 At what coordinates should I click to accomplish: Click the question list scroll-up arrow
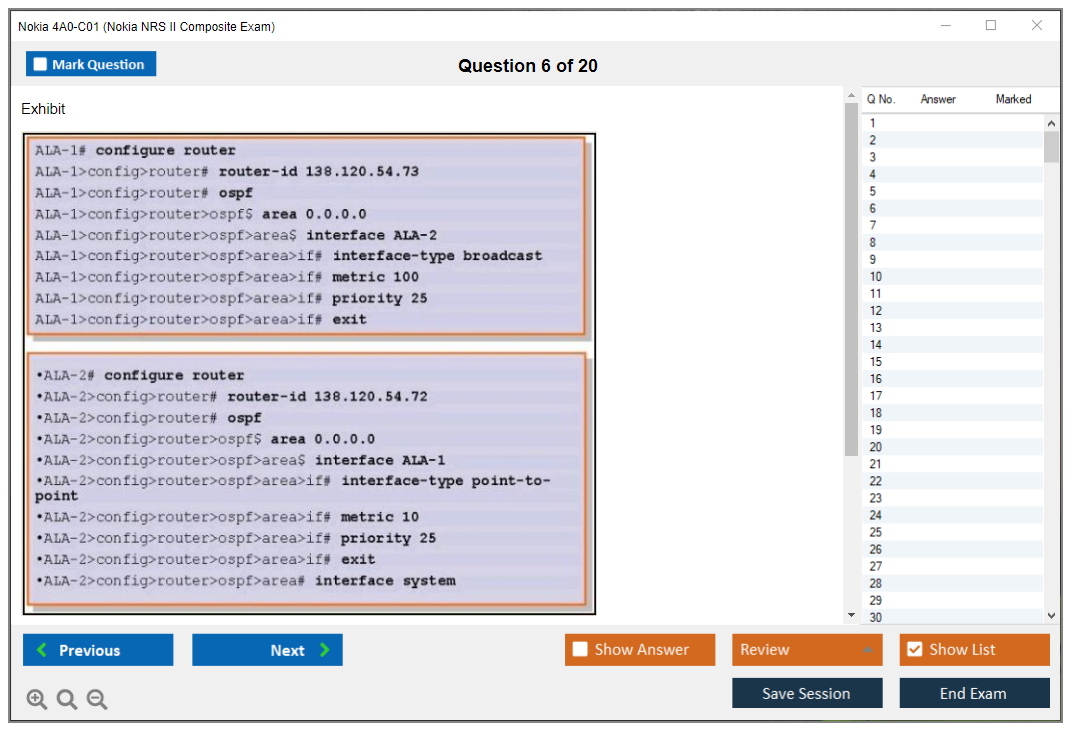coord(1051,123)
